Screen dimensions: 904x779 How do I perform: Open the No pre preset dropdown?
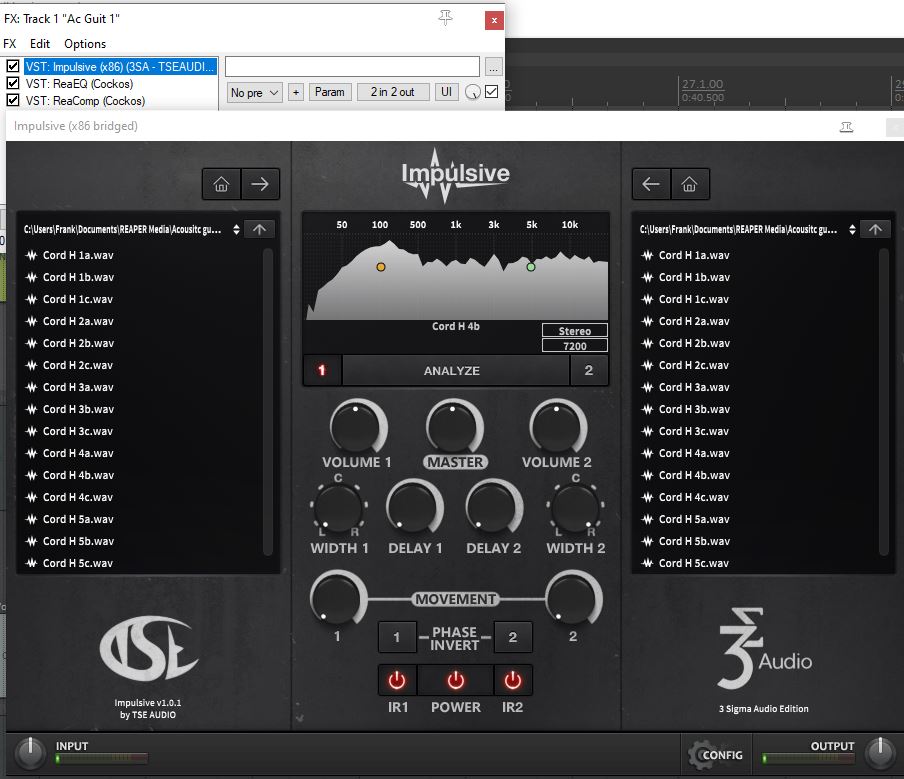[x=254, y=92]
